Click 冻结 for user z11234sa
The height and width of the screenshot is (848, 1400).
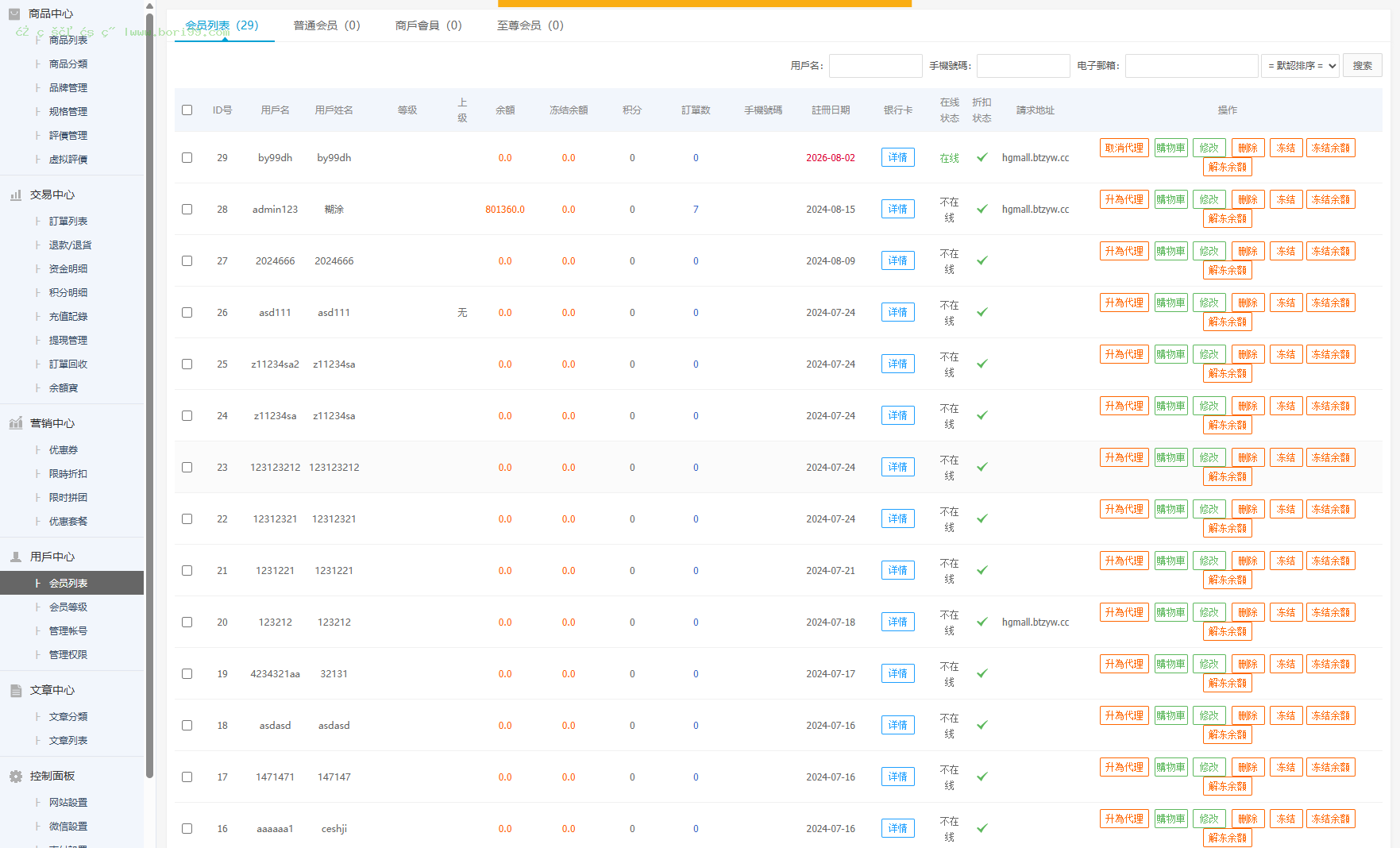point(1286,406)
